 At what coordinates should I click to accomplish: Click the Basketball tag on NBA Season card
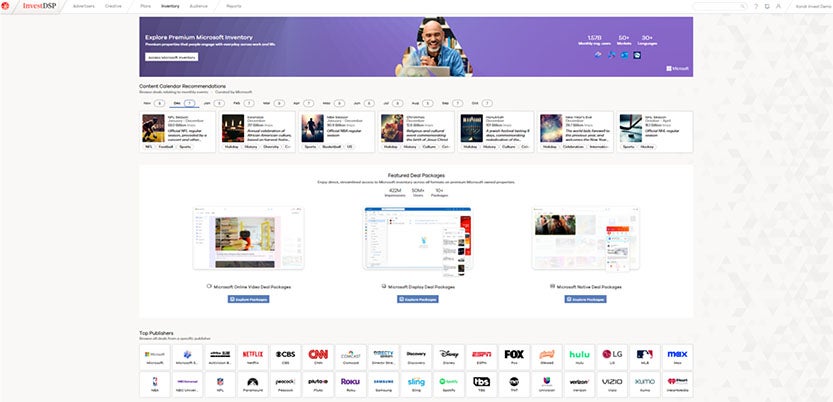[331, 147]
